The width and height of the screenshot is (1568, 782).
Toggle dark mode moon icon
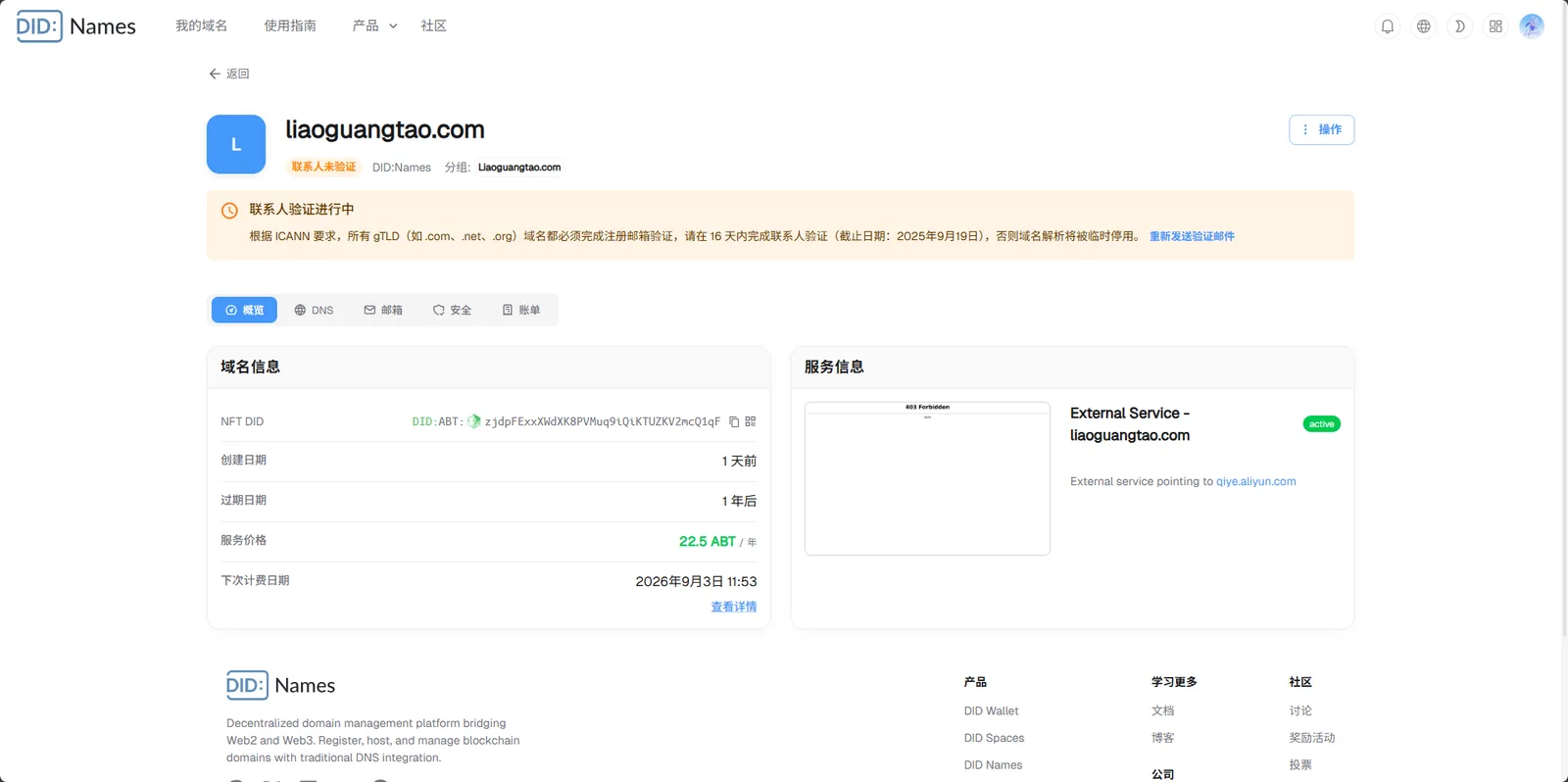(x=1459, y=26)
